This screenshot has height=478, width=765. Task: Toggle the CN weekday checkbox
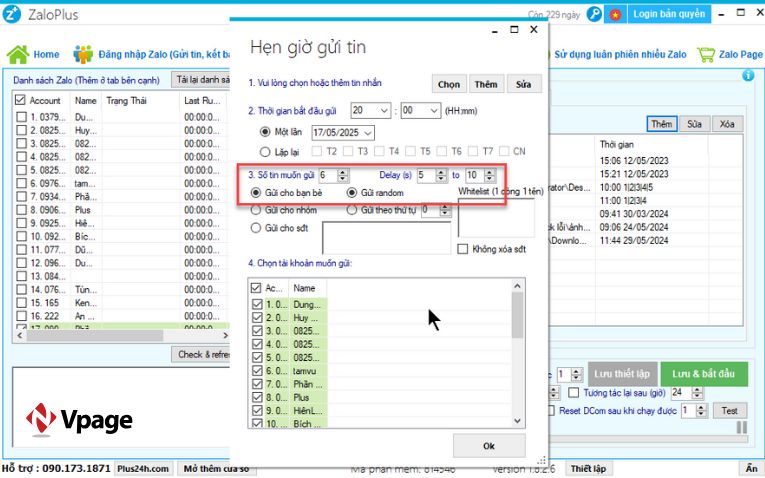[x=504, y=151]
